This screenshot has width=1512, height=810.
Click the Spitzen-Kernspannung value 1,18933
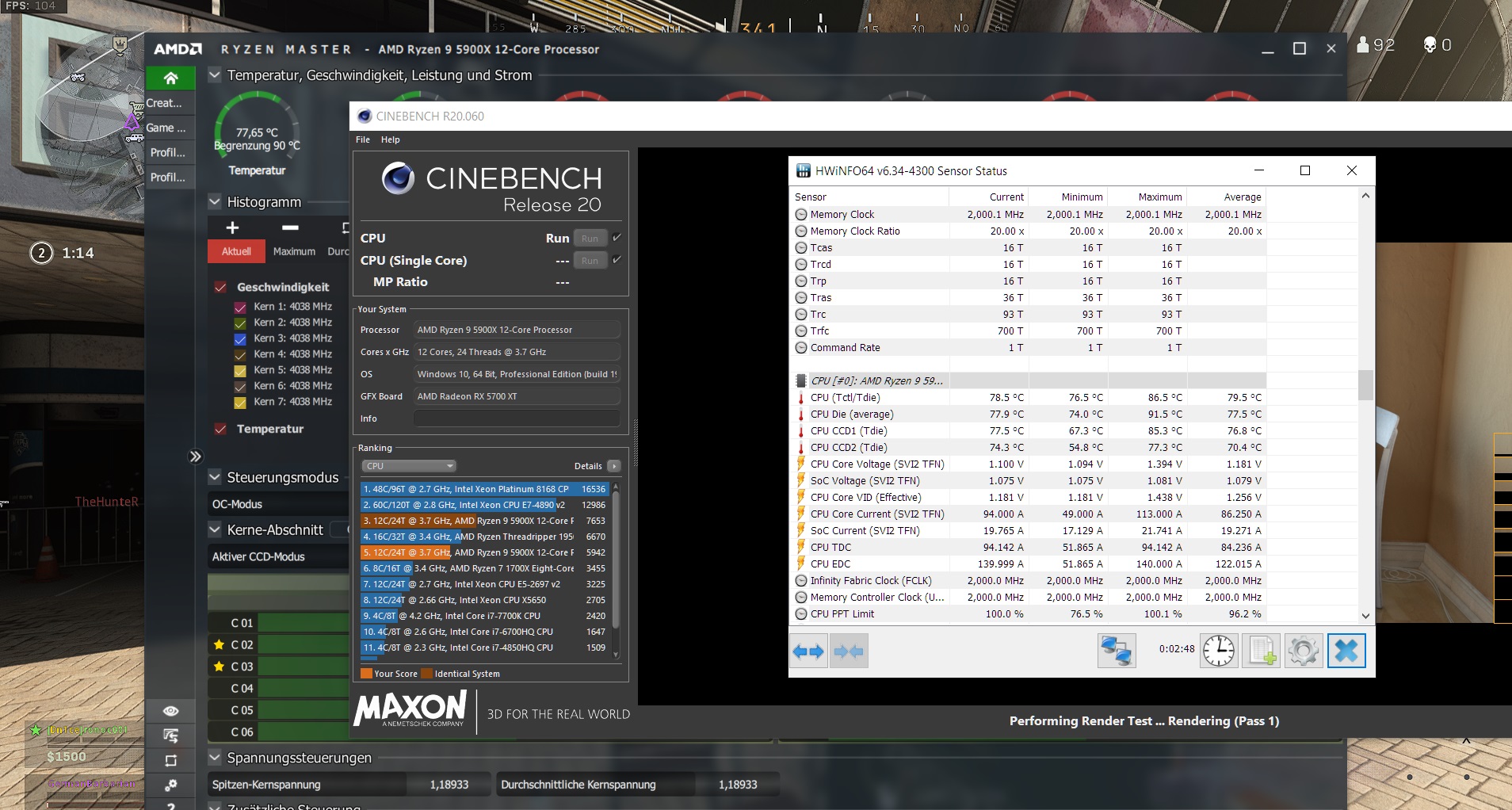point(449,785)
